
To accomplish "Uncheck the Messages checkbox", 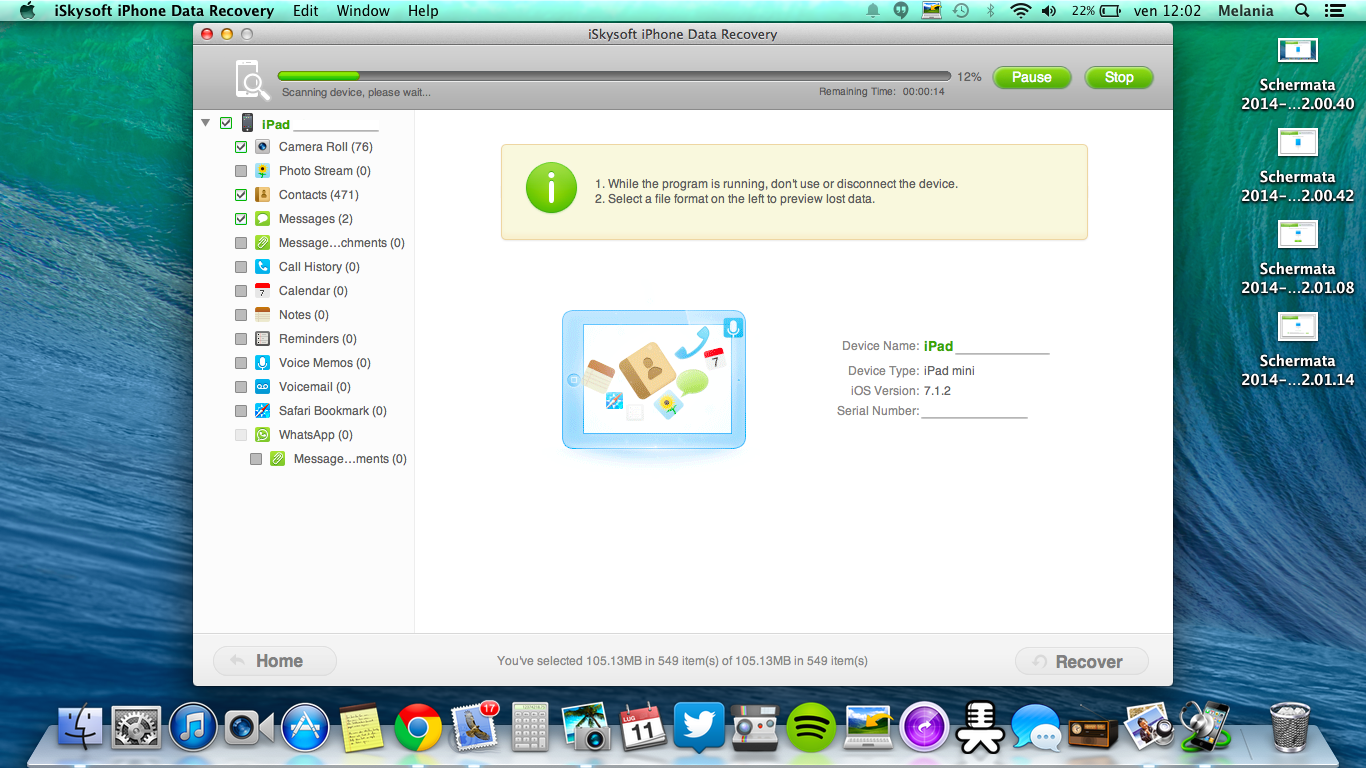I will [x=241, y=219].
